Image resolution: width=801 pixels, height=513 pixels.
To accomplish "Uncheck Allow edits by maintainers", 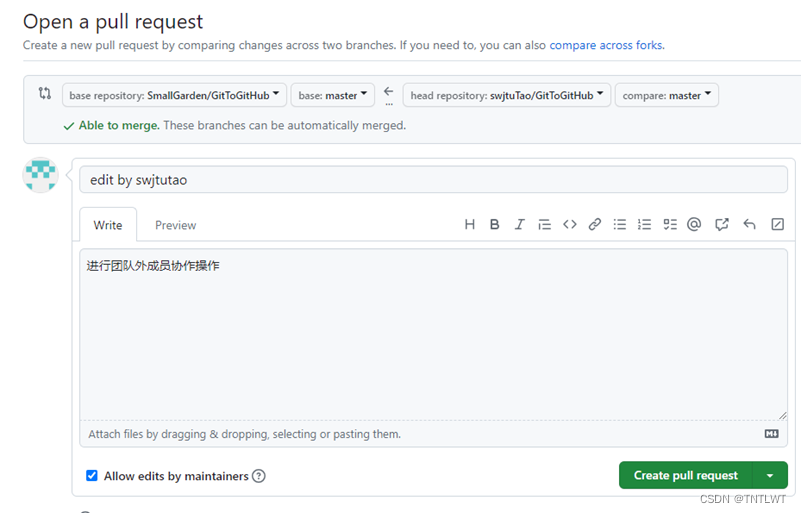I will click(92, 476).
